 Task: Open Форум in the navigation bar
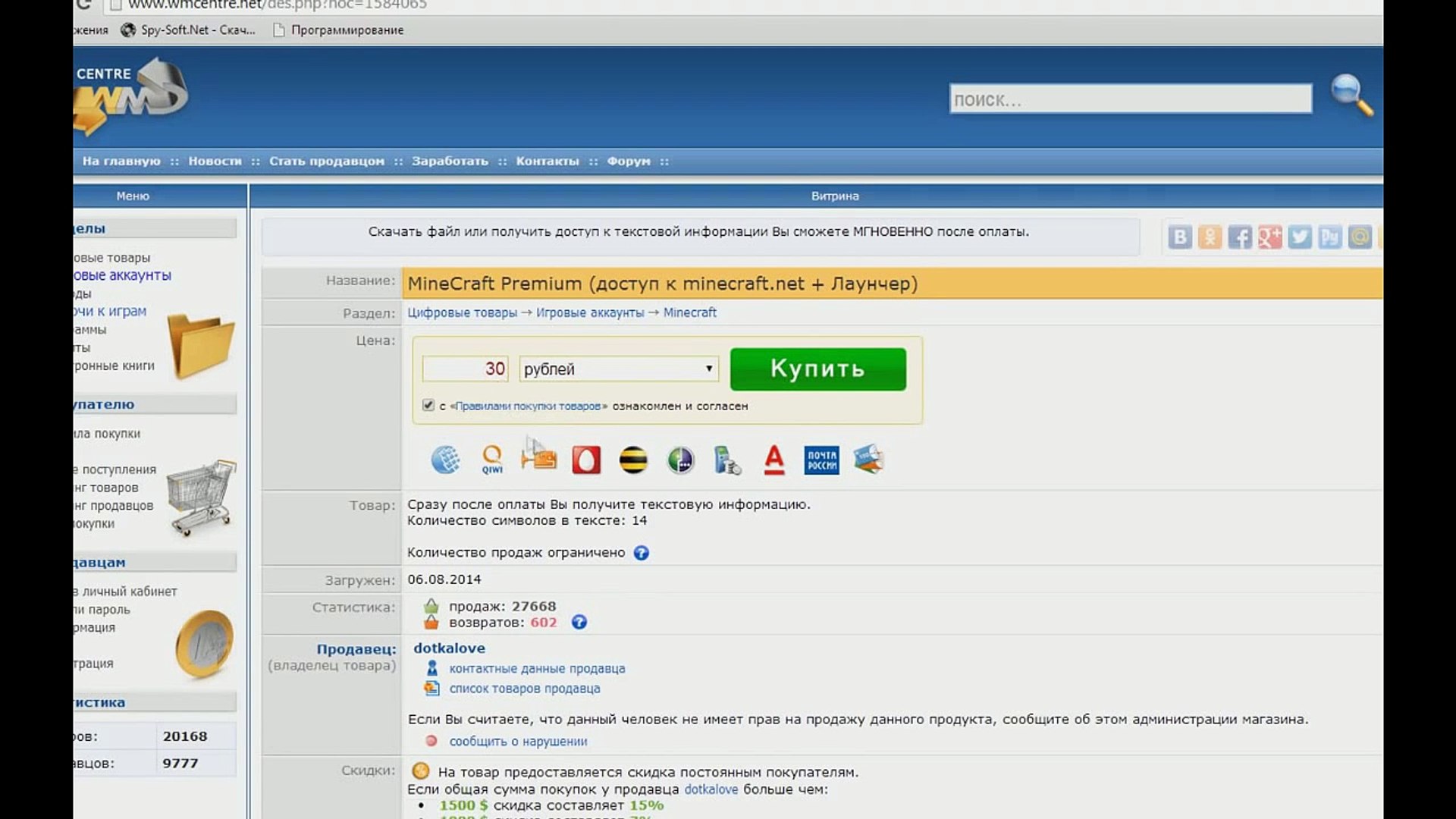[629, 161]
